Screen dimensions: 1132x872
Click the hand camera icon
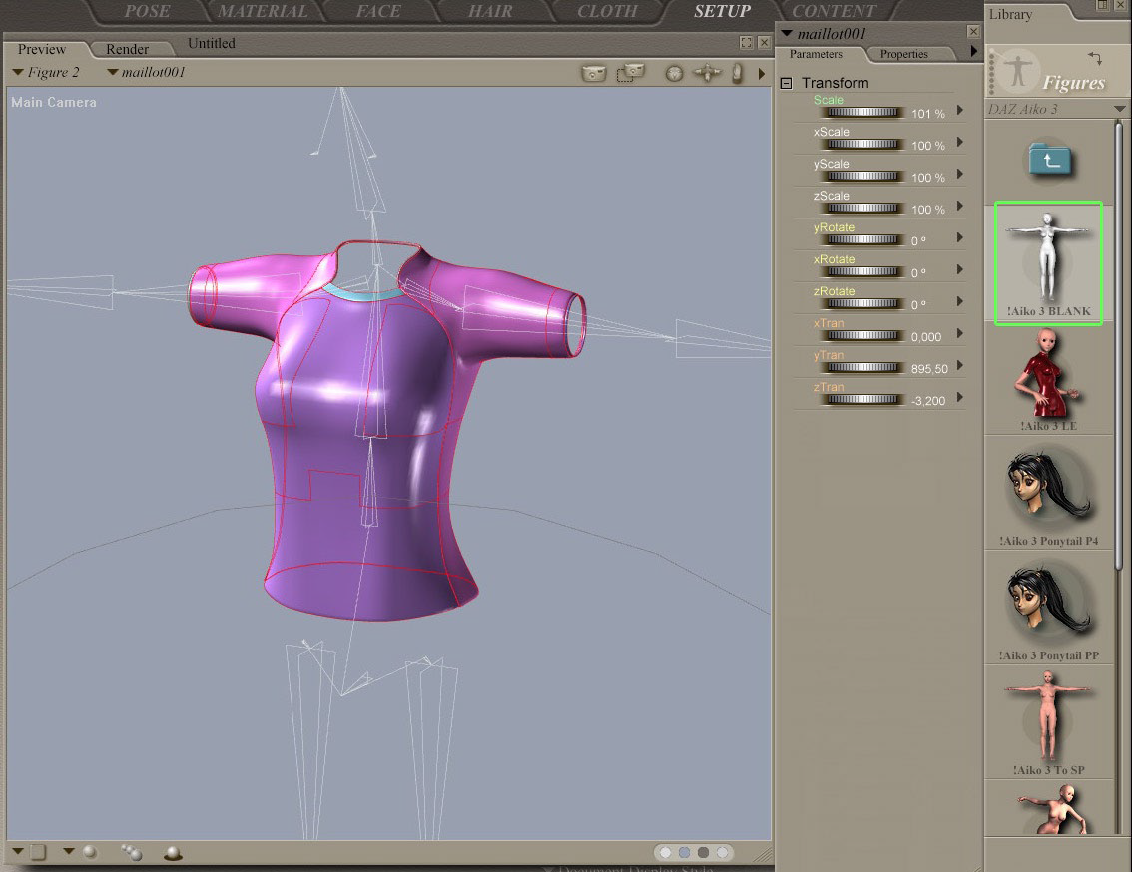pos(737,73)
